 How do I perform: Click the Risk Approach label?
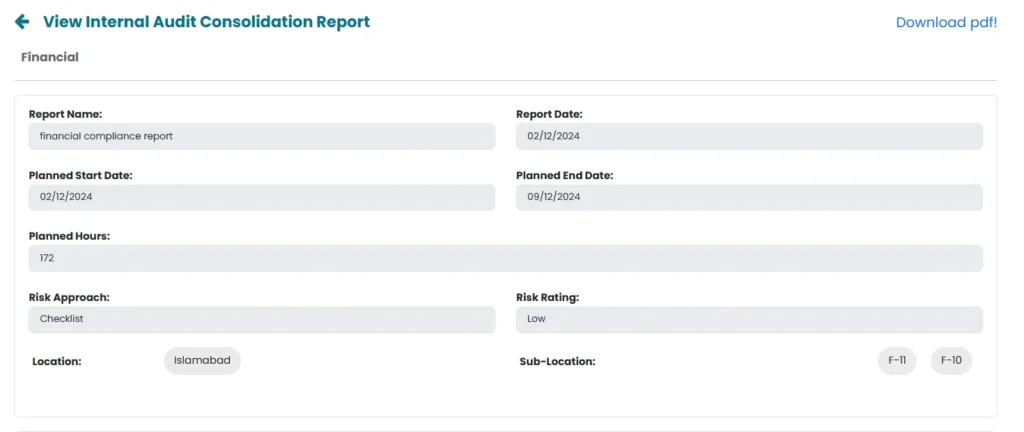click(69, 297)
